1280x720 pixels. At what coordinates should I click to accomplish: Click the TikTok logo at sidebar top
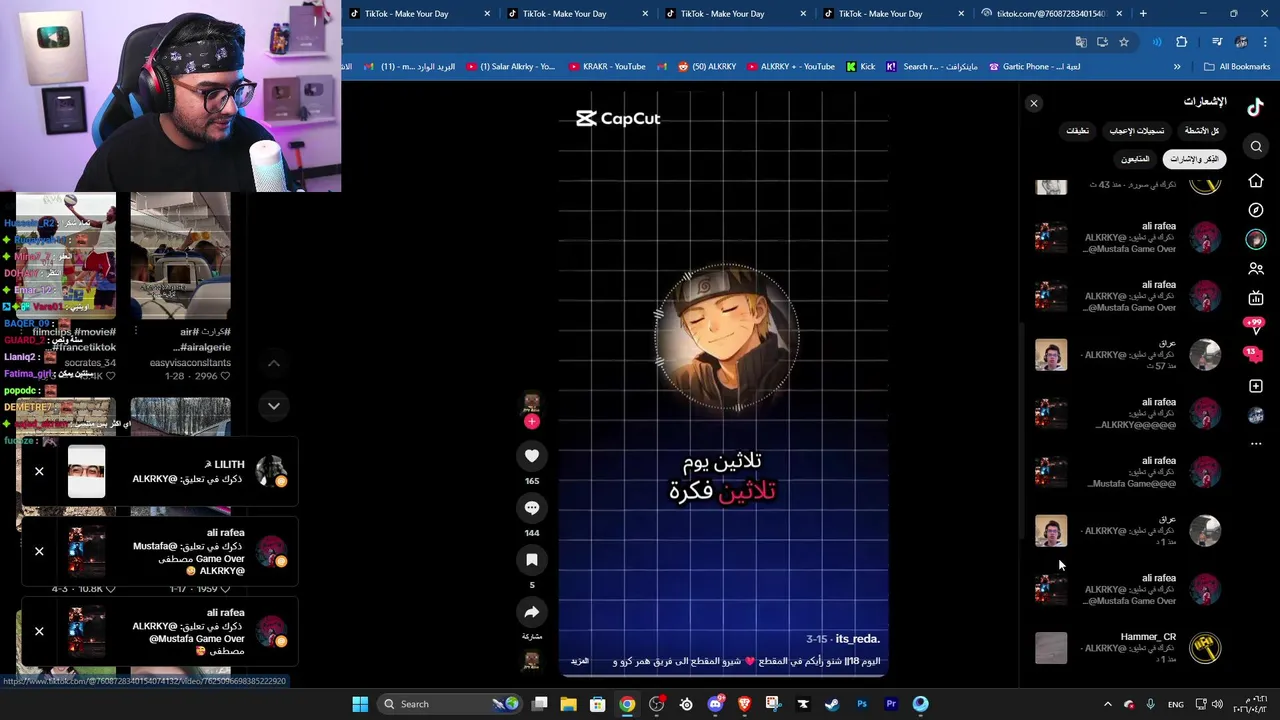[x=1255, y=107]
